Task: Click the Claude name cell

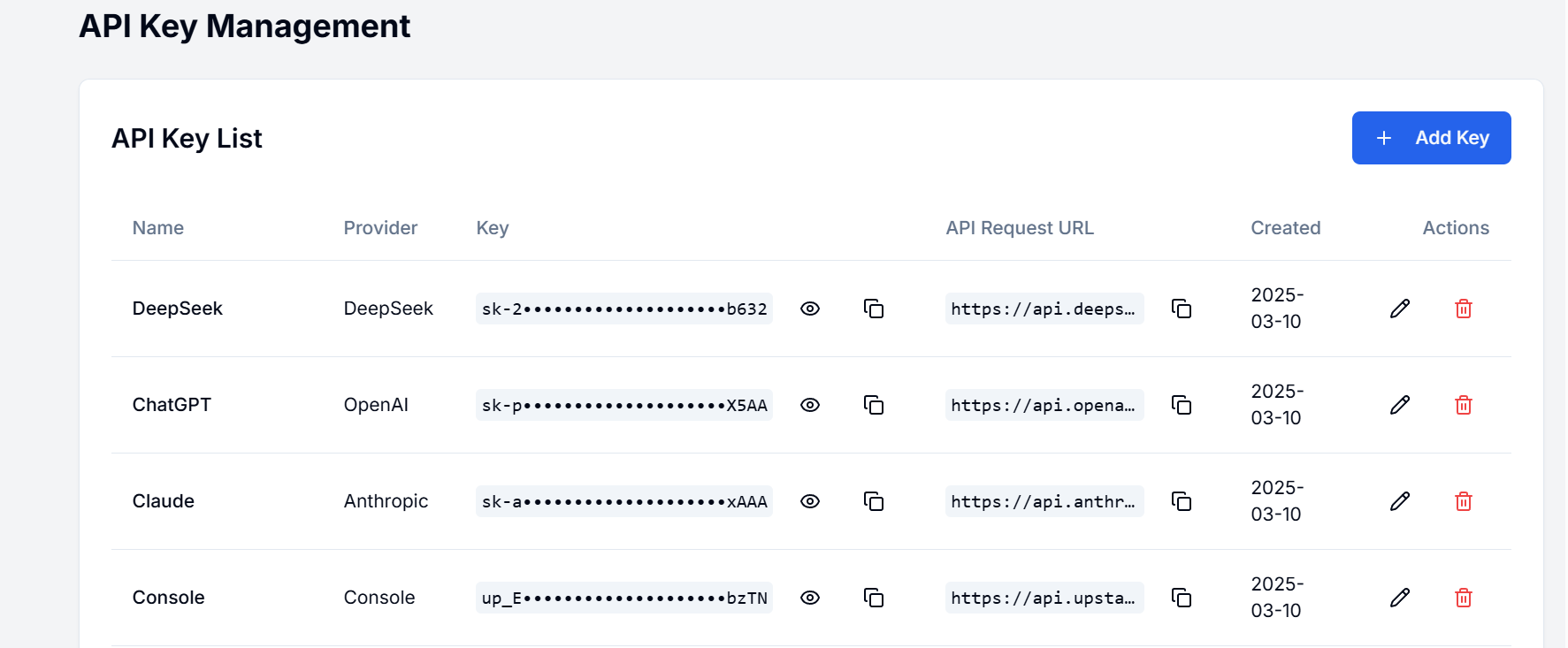Action: point(164,501)
